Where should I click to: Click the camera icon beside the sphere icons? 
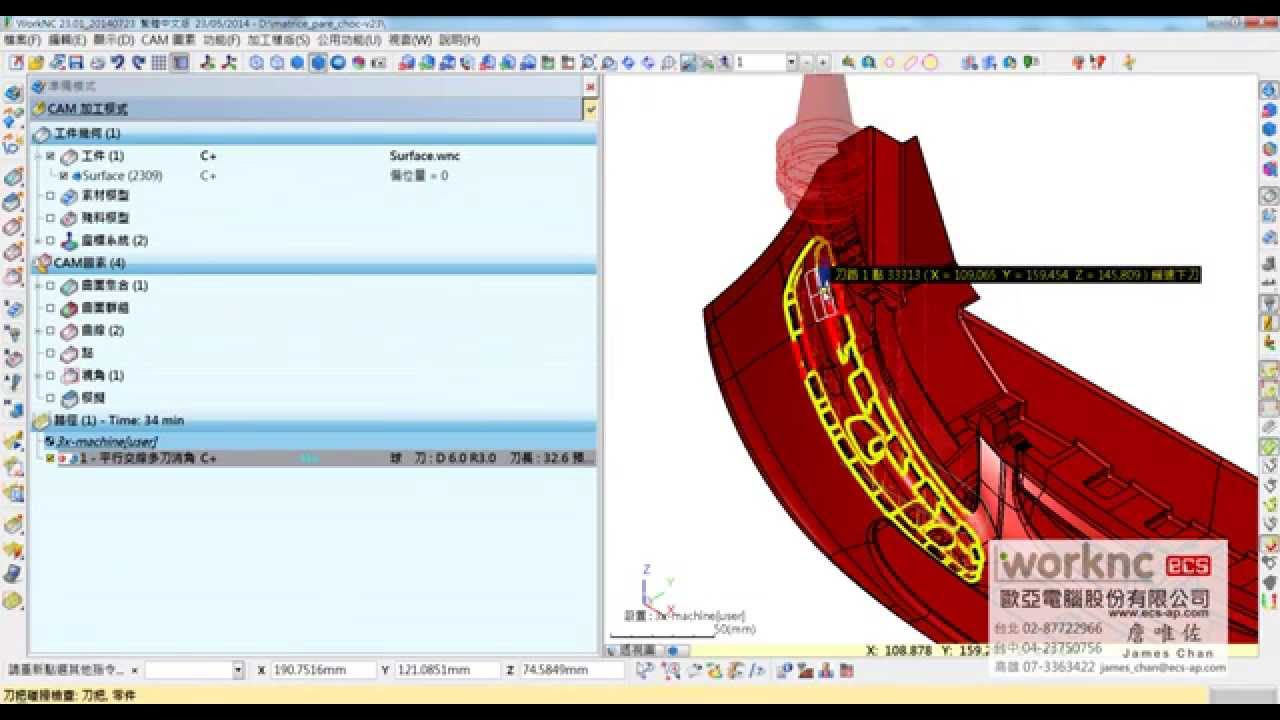click(379, 62)
